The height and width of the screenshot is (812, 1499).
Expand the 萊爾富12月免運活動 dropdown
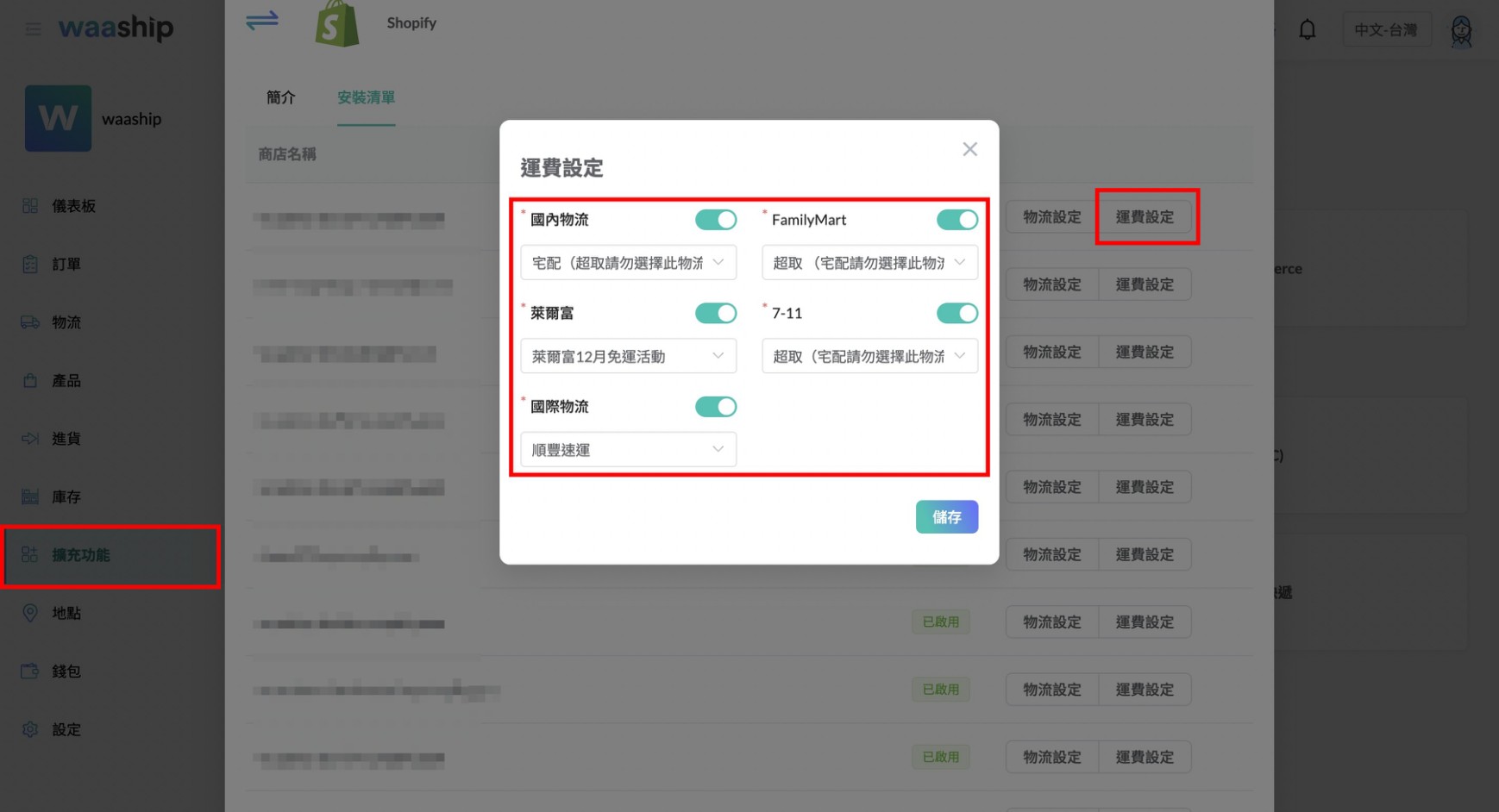(628, 356)
